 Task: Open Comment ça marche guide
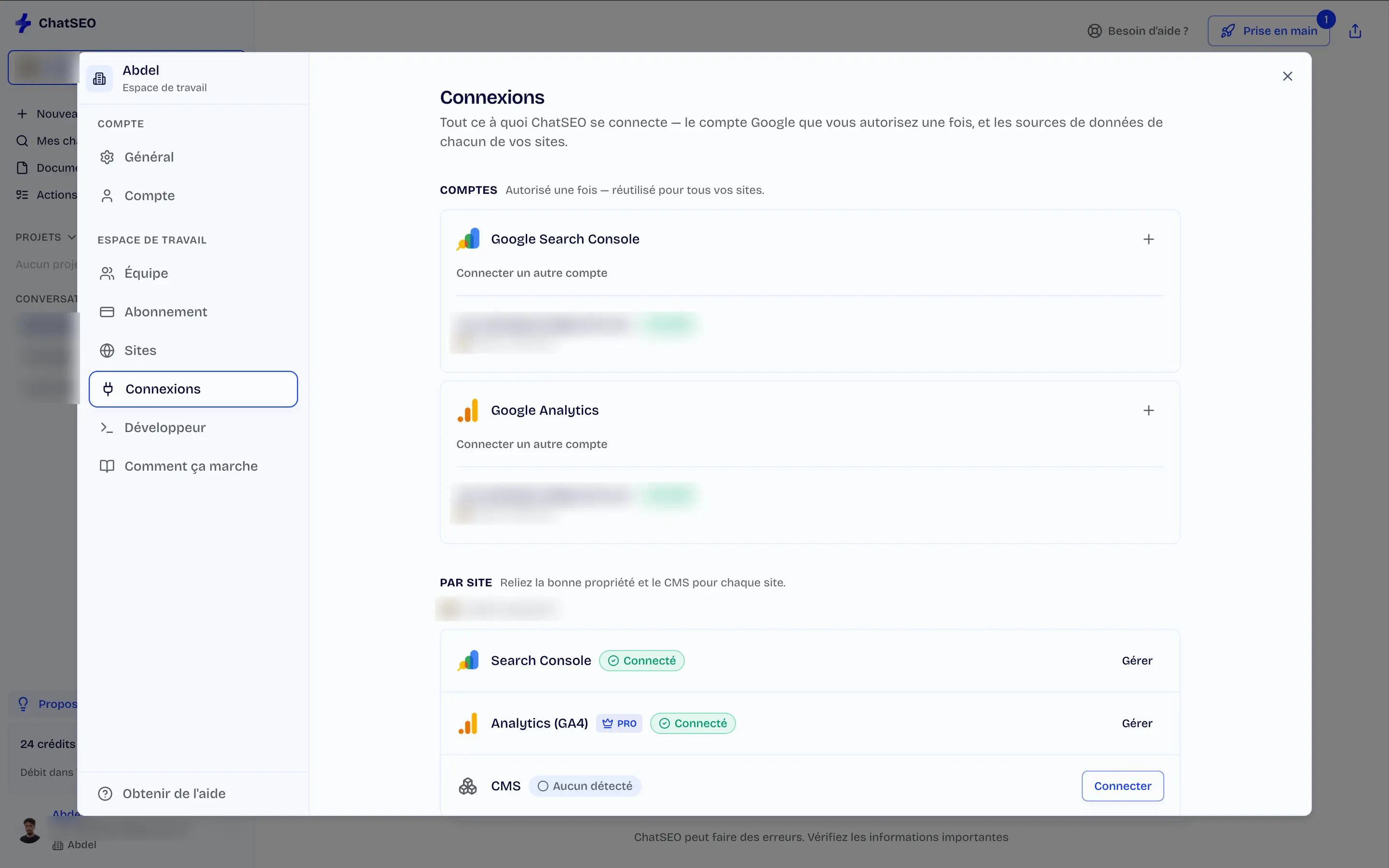pyautogui.click(x=193, y=466)
